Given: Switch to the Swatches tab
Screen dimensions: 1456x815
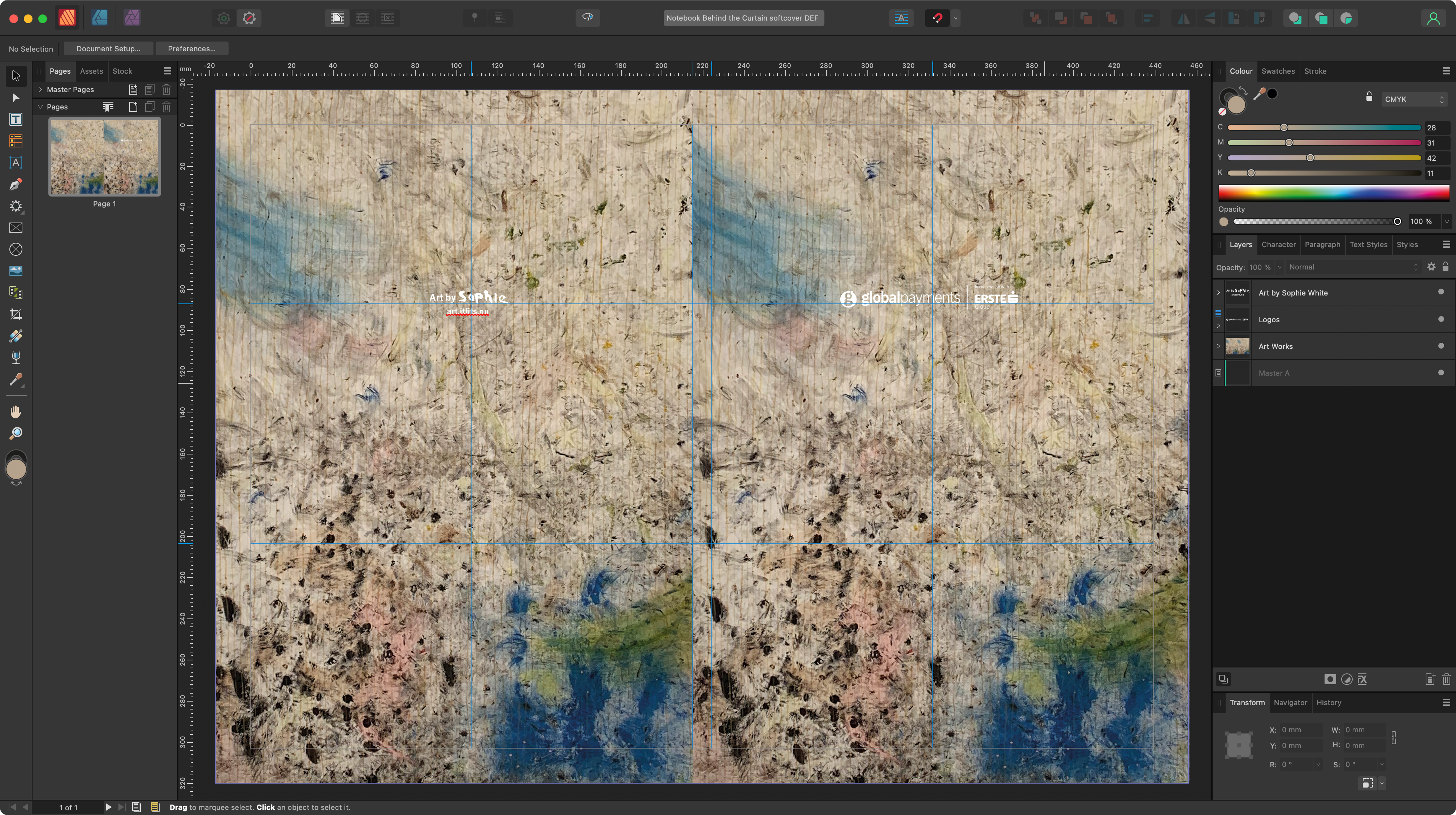Looking at the screenshot, I should tap(1278, 71).
